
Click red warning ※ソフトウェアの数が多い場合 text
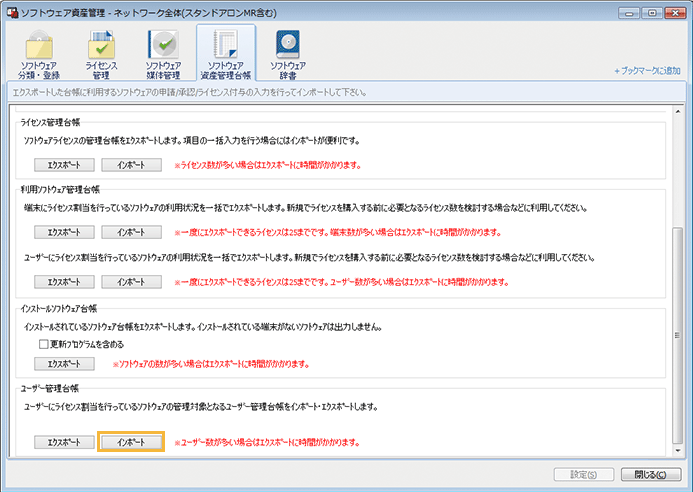tap(211, 364)
